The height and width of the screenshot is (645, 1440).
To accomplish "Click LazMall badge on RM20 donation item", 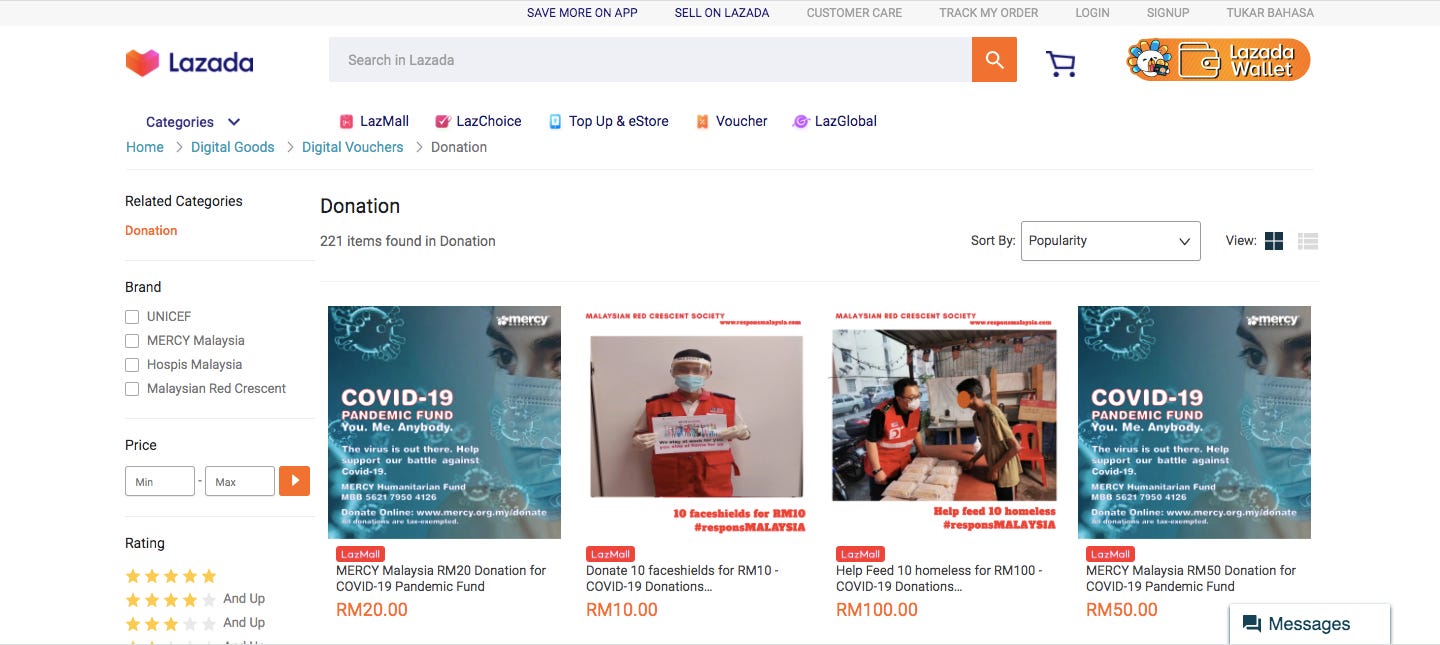I will 360,554.
